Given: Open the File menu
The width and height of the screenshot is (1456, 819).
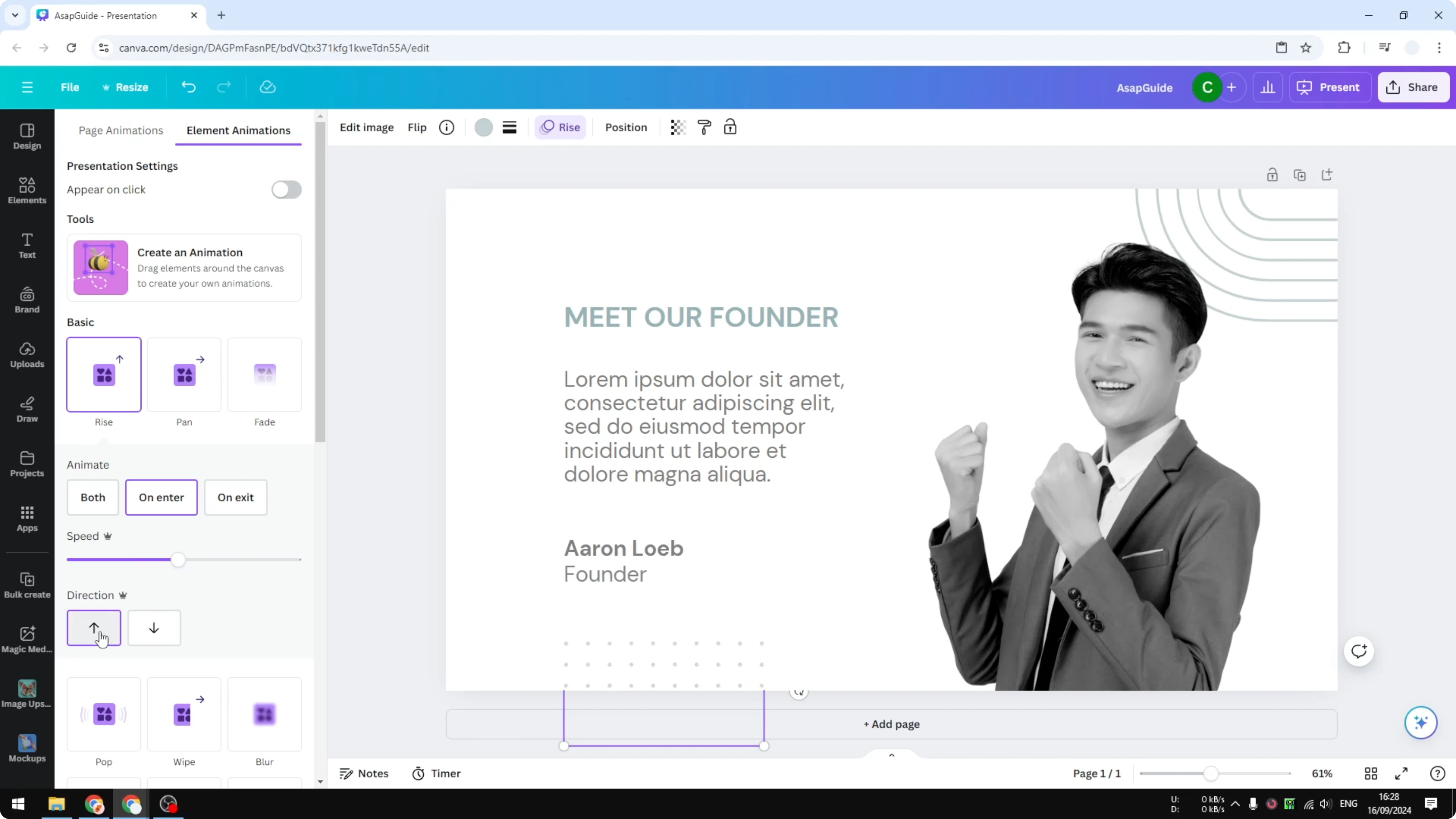Looking at the screenshot, I should coord(70,87).
